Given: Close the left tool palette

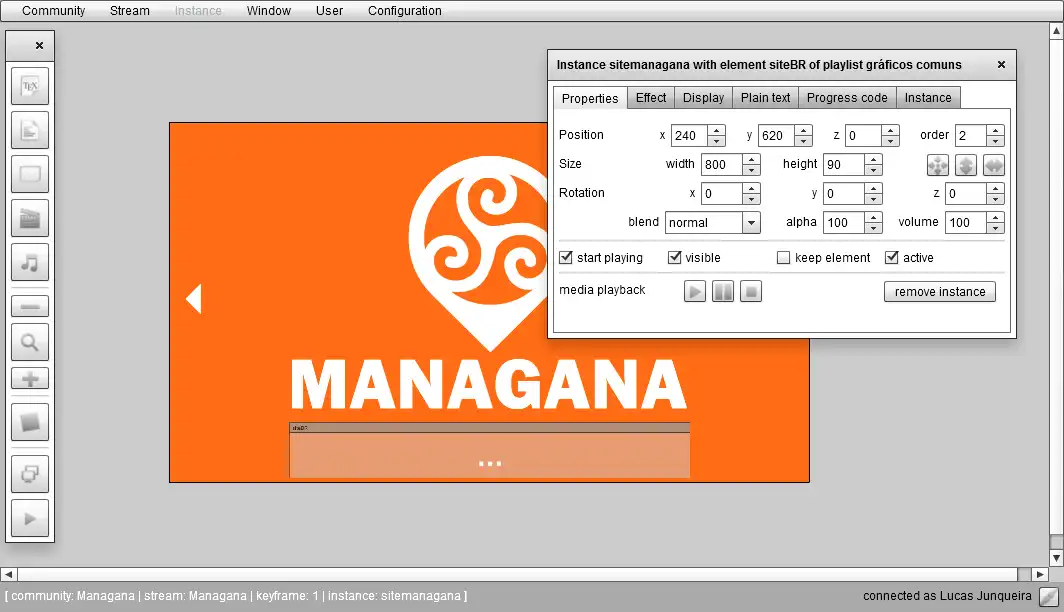Looking at the screenshot, I should (x=39, y=45).
